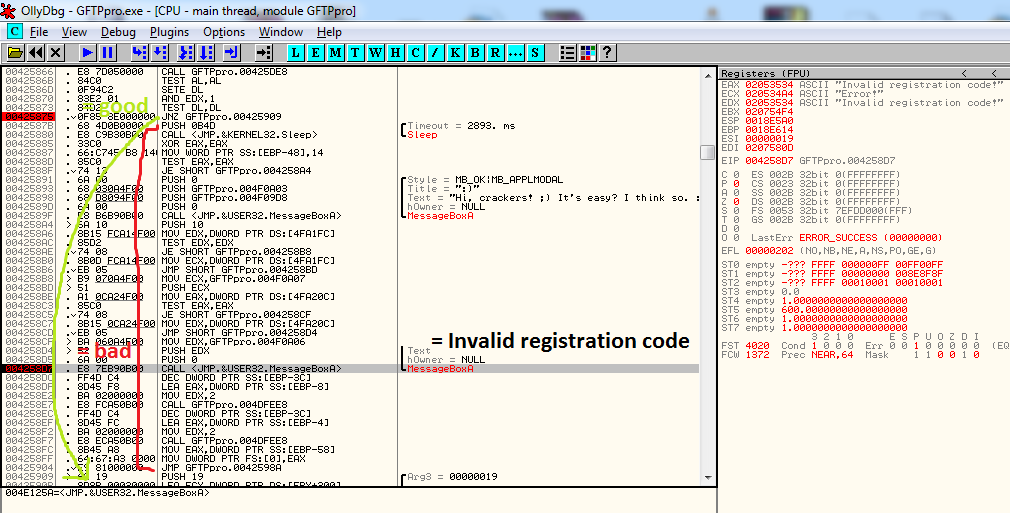Click the Registers (FPU) header bar
Image resolution: width=1010 pixels, height=513 pixels.
864,73
